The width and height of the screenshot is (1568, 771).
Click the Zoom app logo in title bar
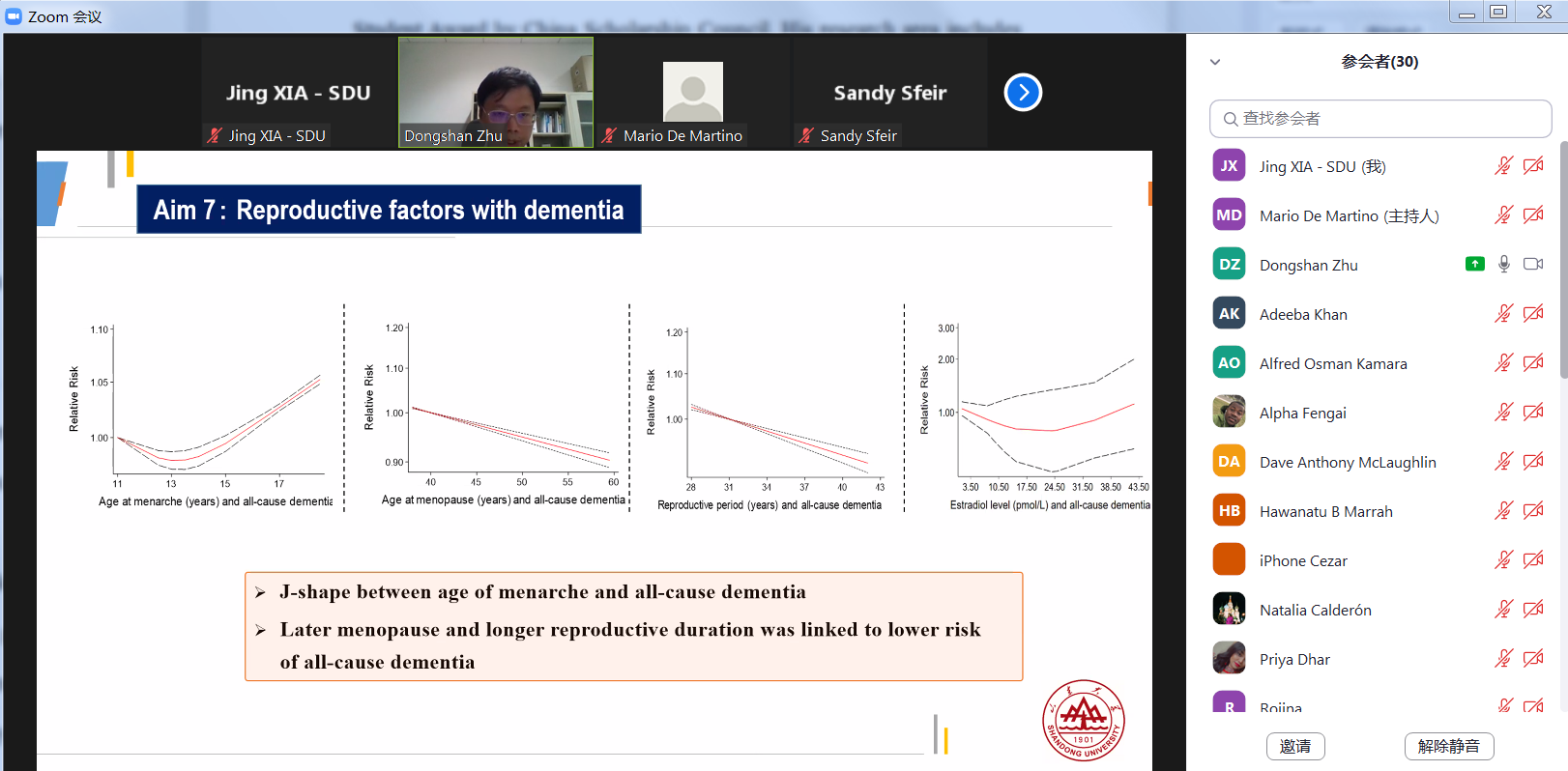pyautogui.click(x=14, y=16)
